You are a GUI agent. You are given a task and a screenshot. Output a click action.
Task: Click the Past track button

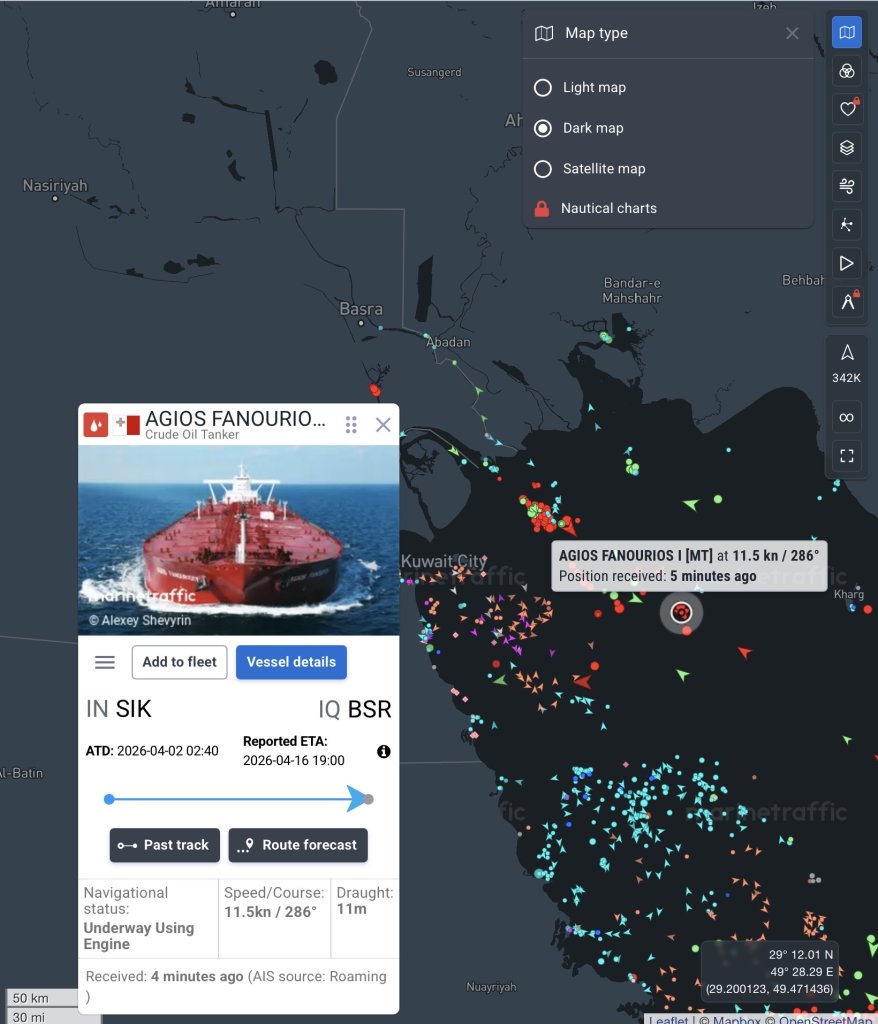click(165, 845)
